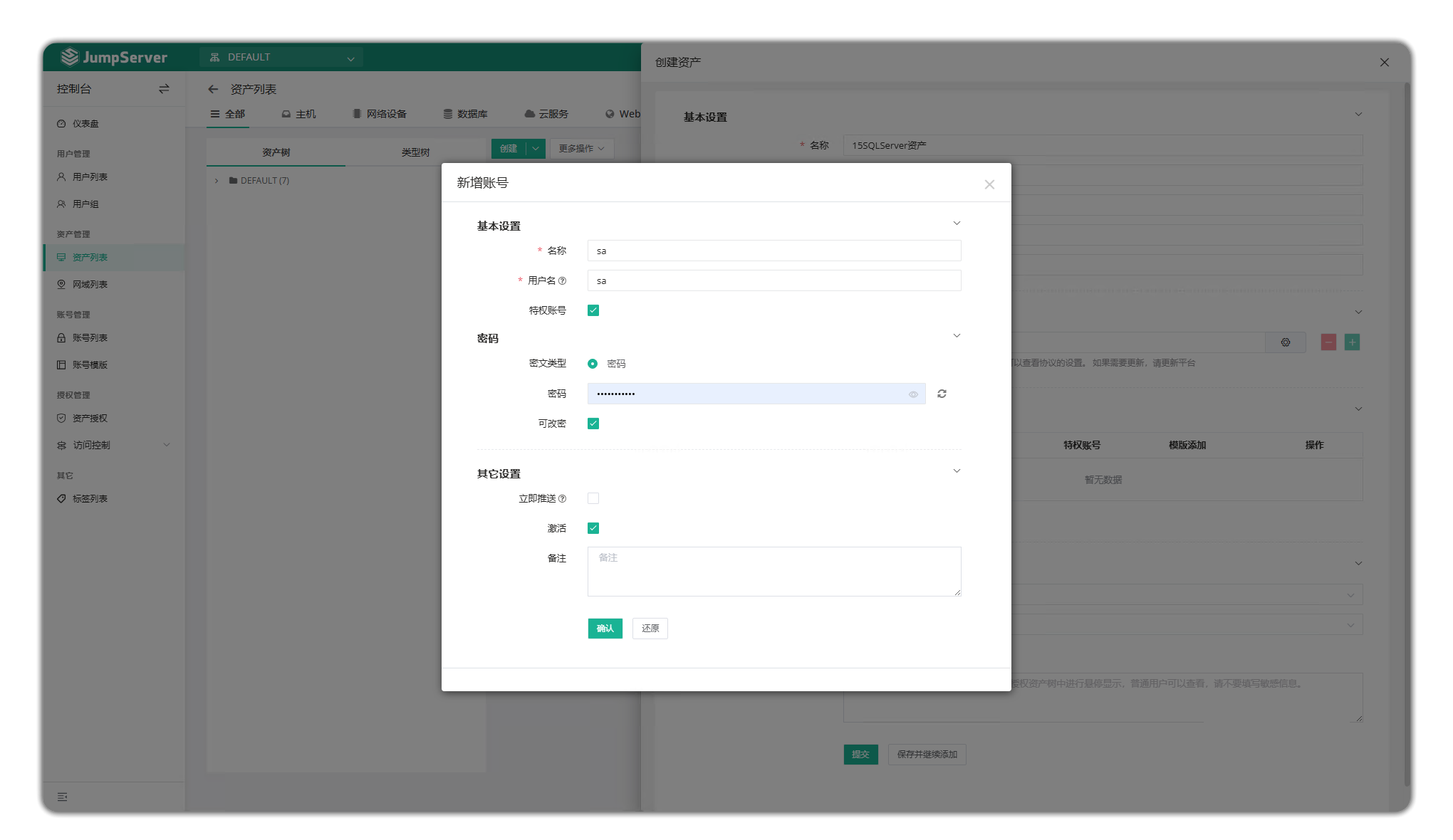Click the username help question mark icon
The image size is (1453, 840).
pyautogui.click(x=563, y=281)
